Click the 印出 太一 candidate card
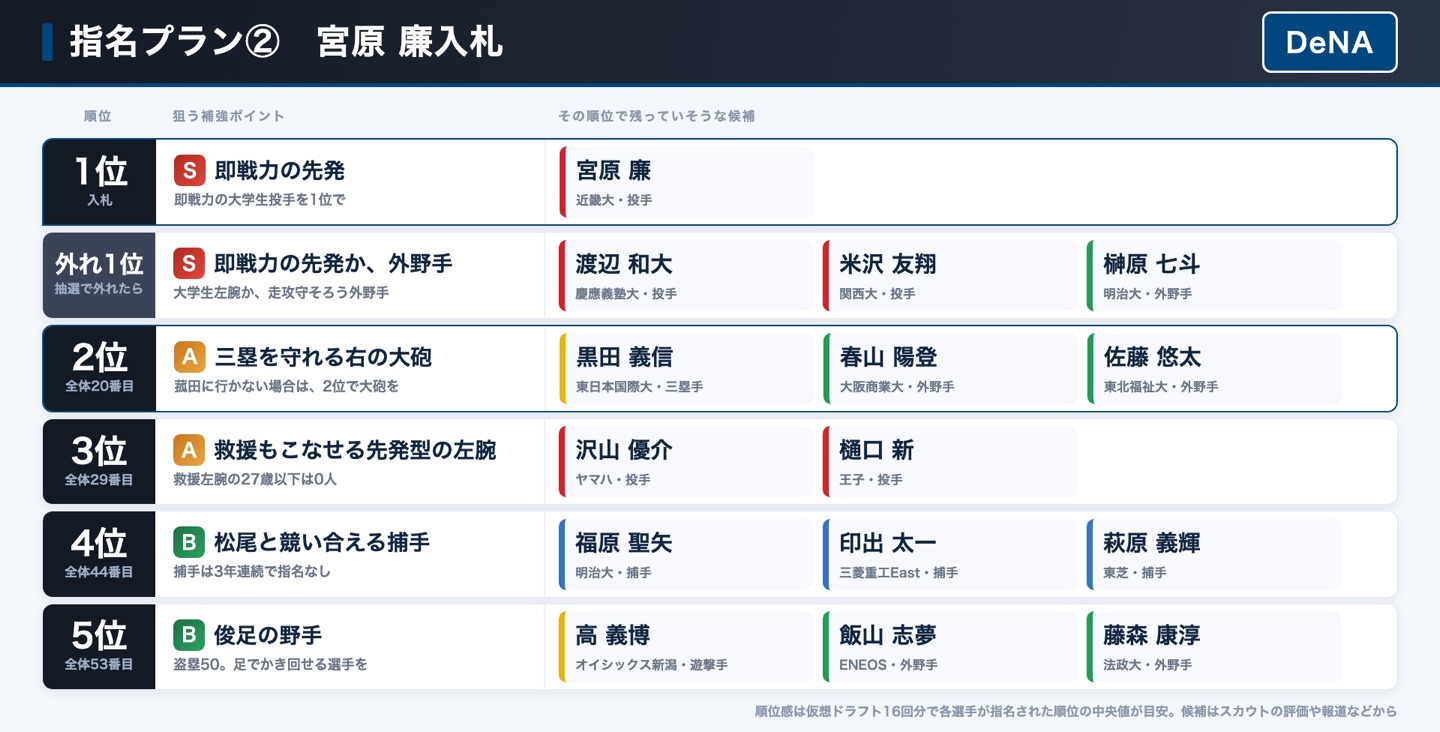The width and height of the screenshot is (1440, 732). coord(950,554)
